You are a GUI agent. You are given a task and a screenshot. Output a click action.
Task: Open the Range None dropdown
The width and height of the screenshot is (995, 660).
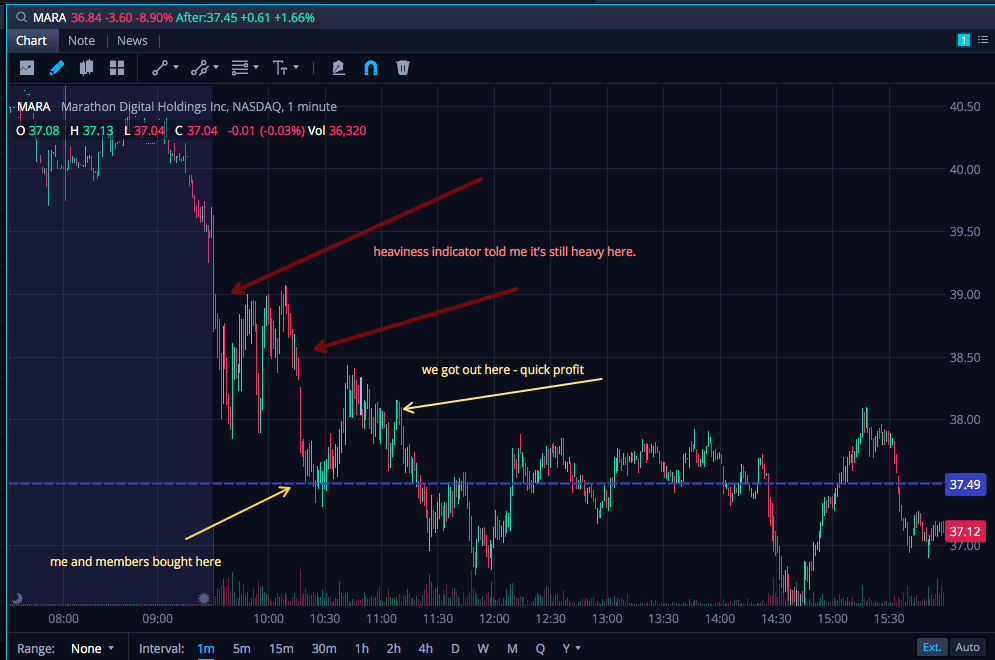click(x=92, y=649)
